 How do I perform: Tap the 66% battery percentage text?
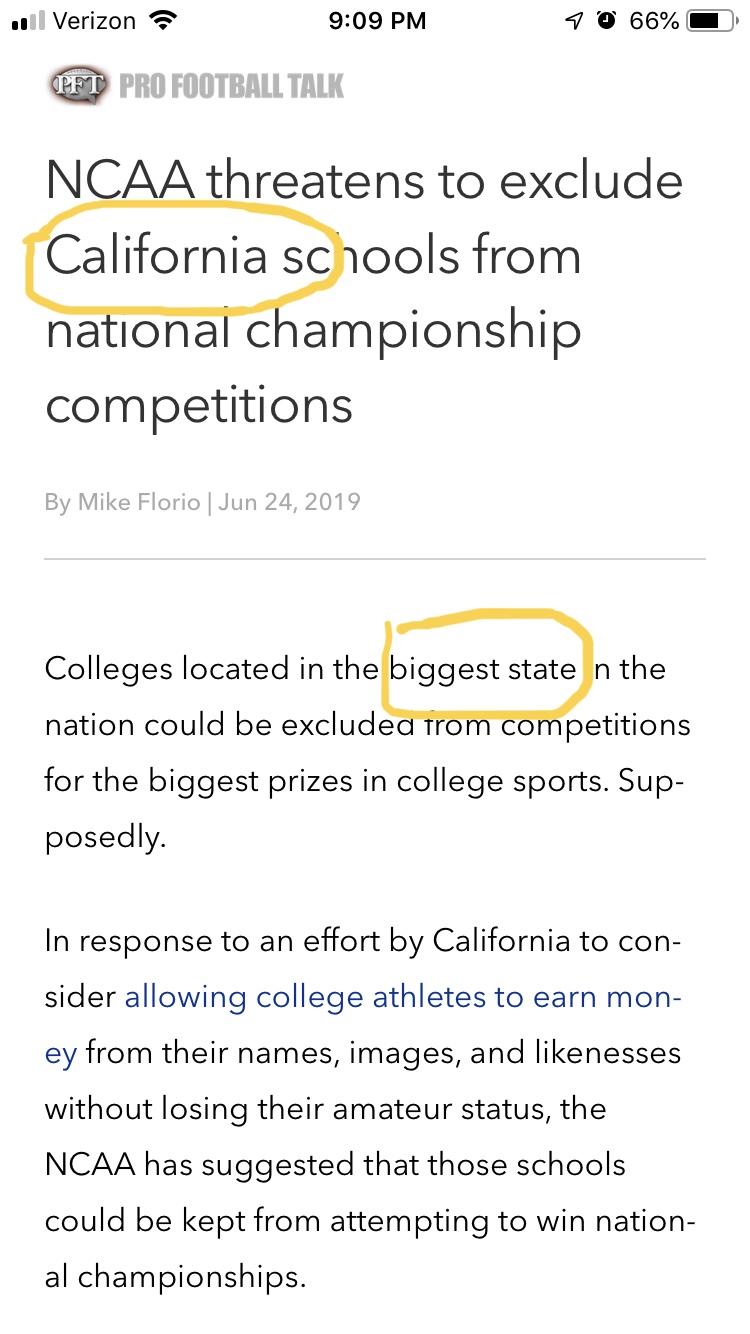[x=654, y=21]
